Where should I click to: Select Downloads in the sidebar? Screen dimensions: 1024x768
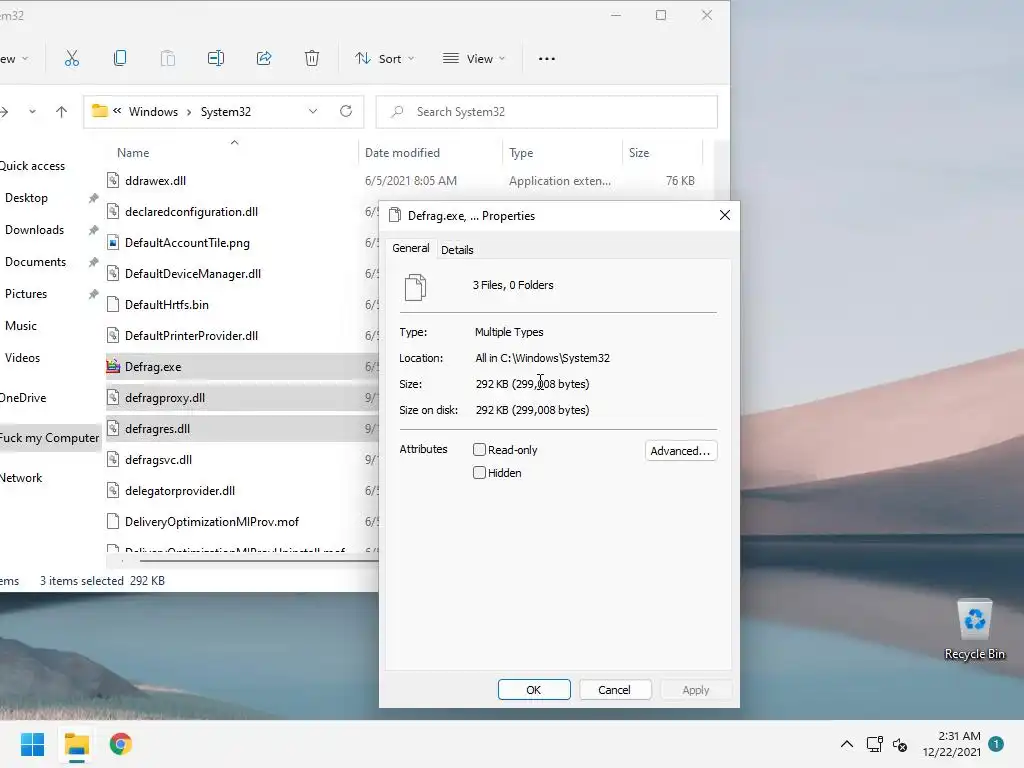tap(35, 230)
